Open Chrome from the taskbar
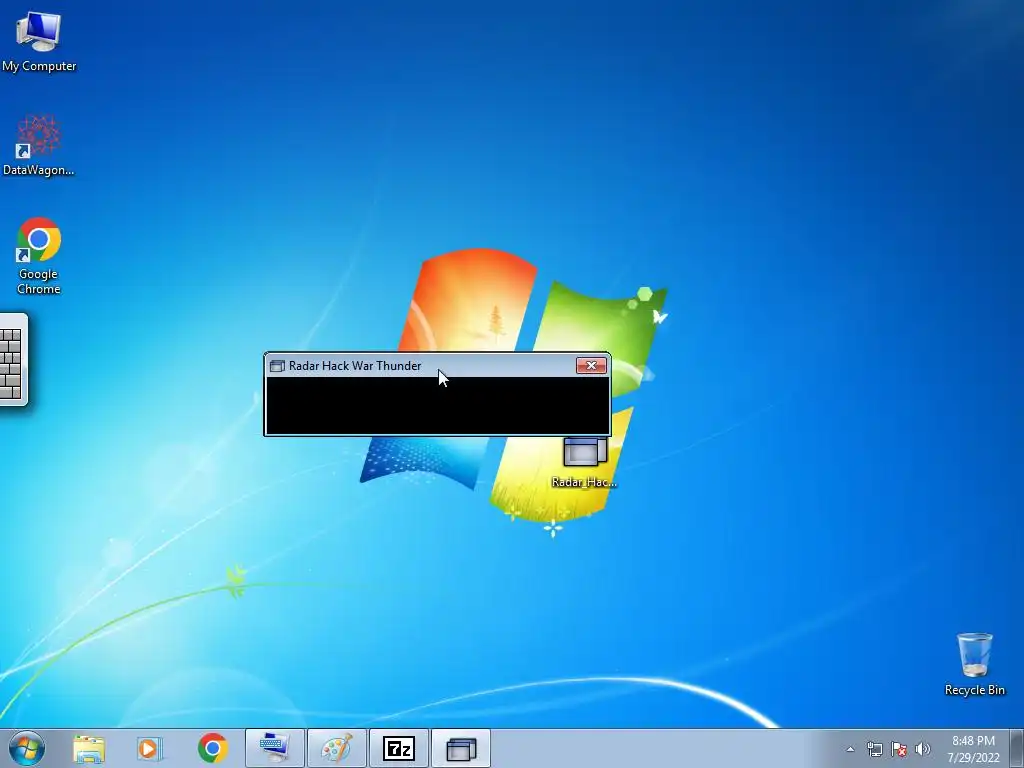The width and height of the screenshot is (1024, 768). click(212, 748)
